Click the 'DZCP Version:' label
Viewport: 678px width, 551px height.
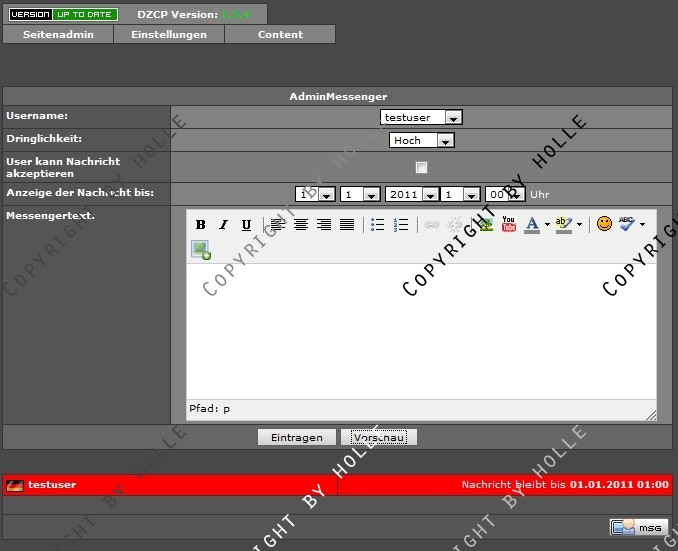point(178,14)
